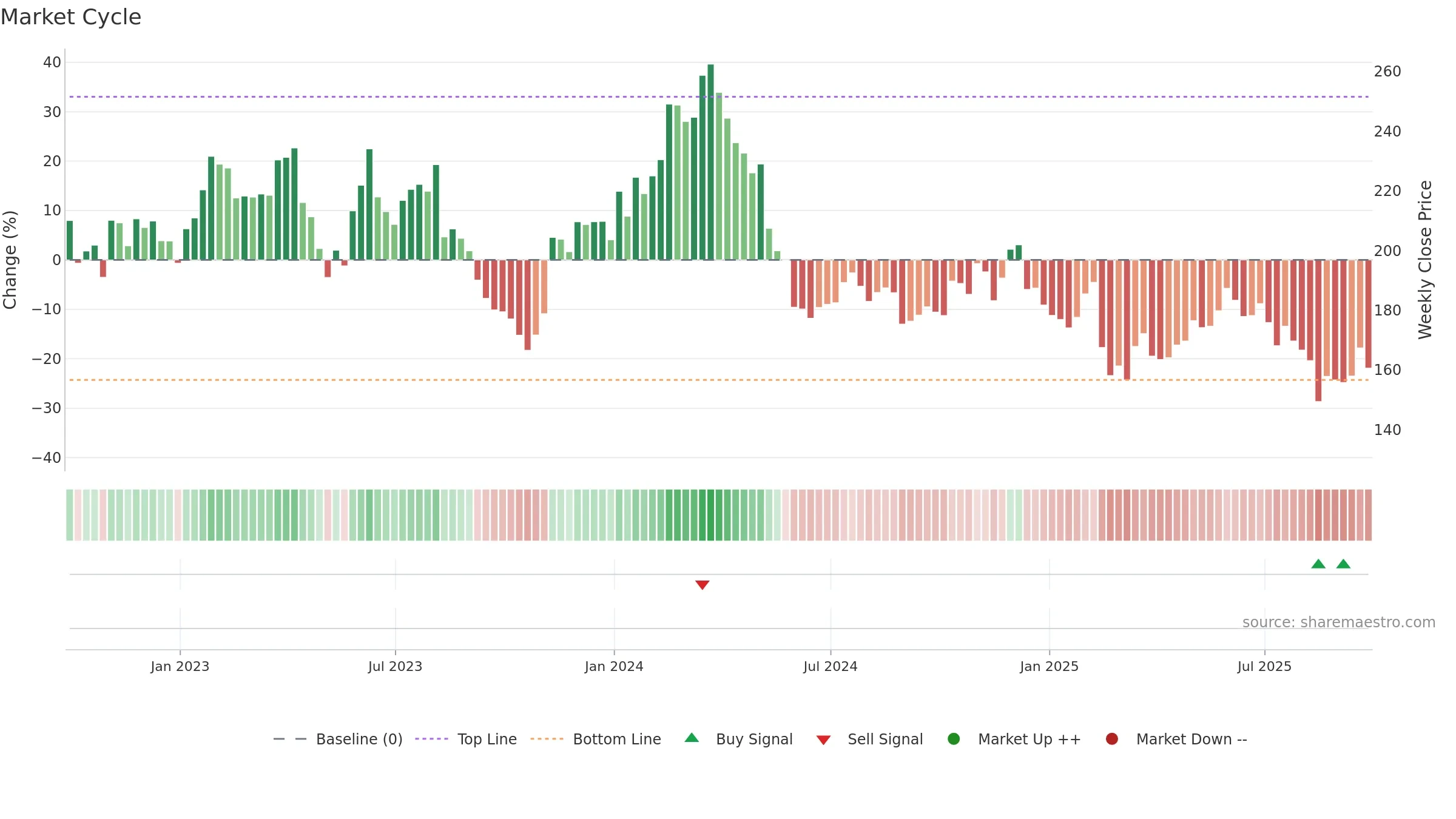Toggle the Buy Signal legend label
This screenshot has height=819, width=1456.
[754, 739]
